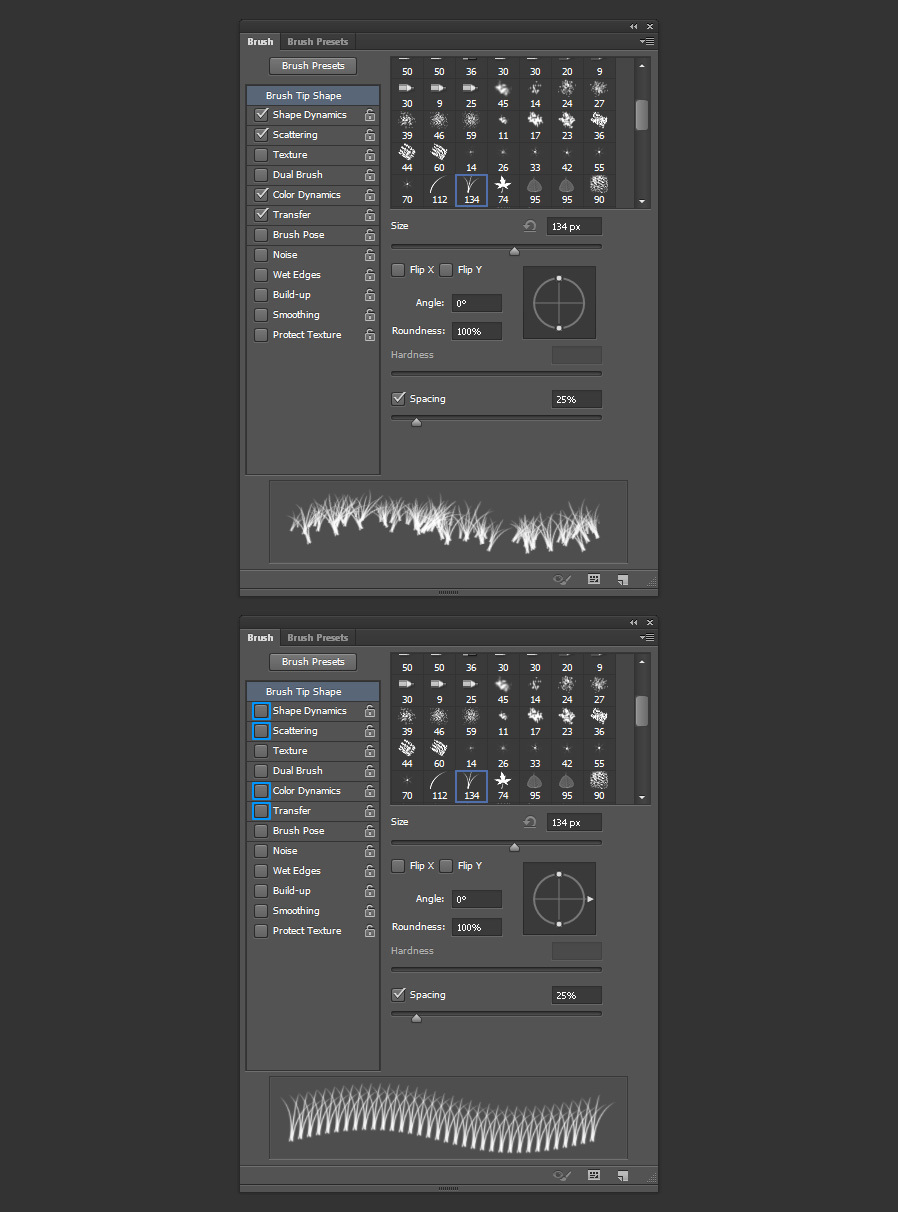This screenshot has height=1212, width=898.
Task: Click Scattering lock icon in upper panel
Action: pos(370,135)
